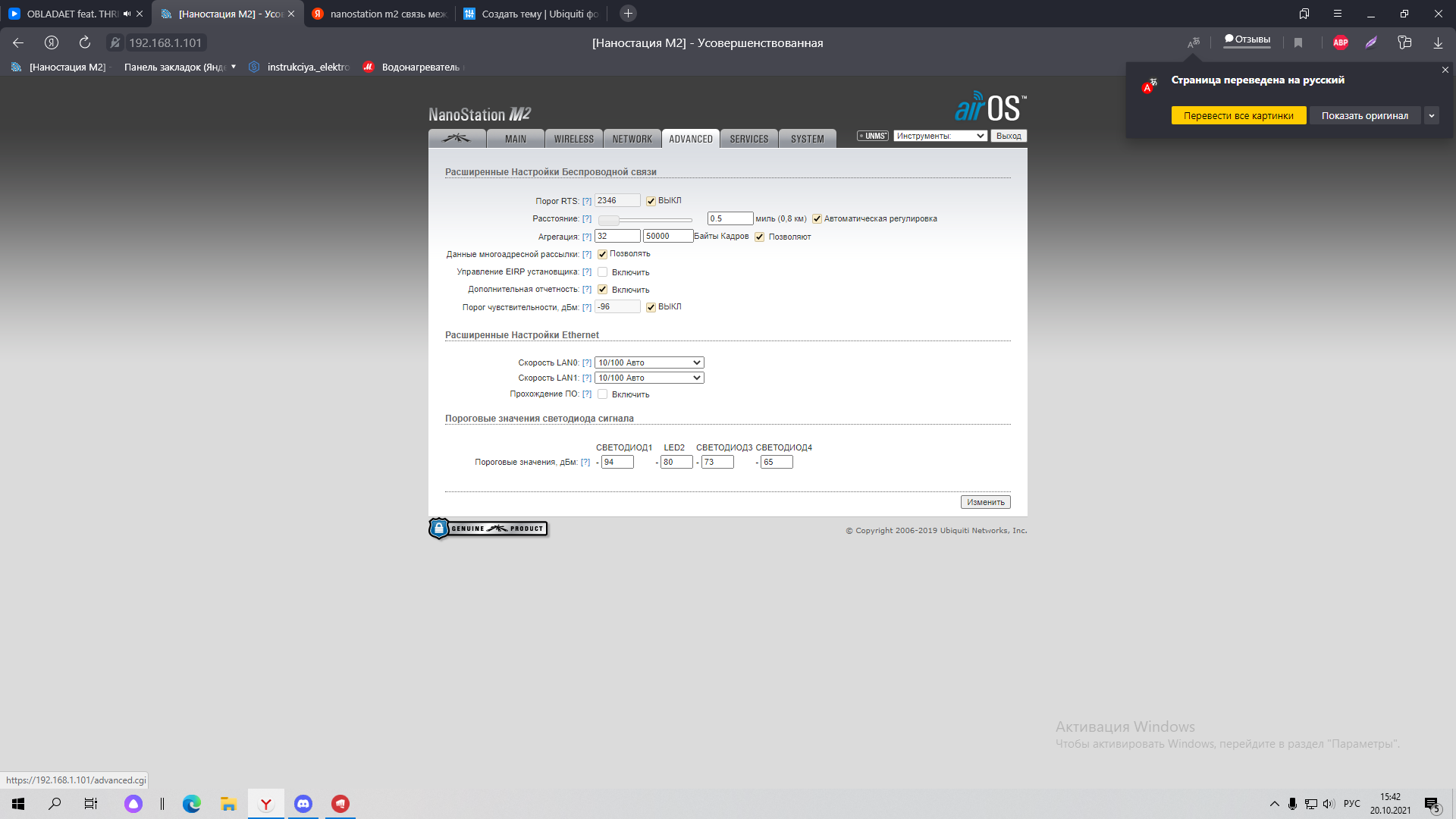Image resolution: width=1456 pixels, height=819 pixels.
Task: Click the RTS threshold field 2346
Action: click(617, 200)
